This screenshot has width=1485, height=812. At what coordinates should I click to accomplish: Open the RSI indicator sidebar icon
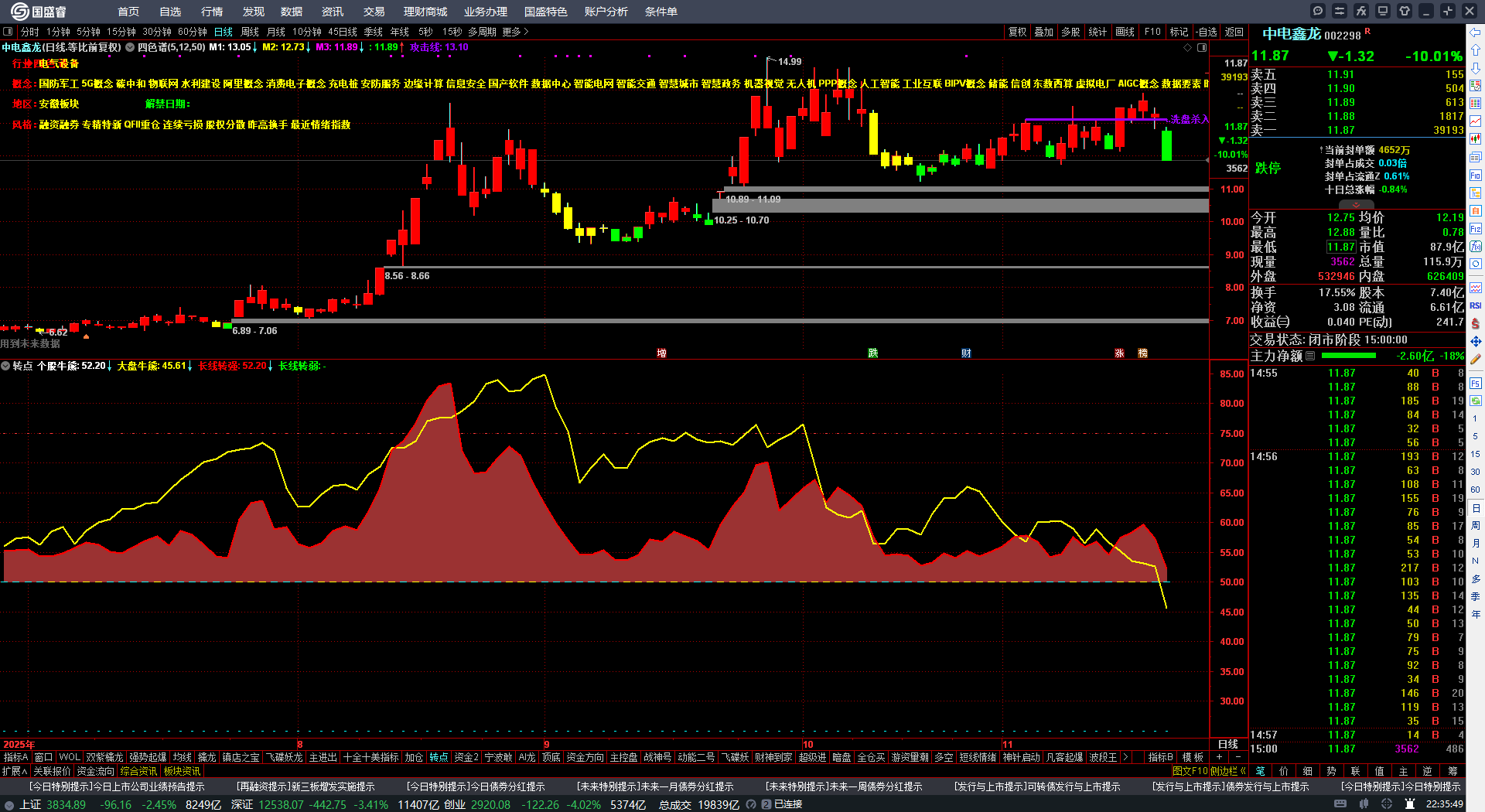coord(1476,305)
